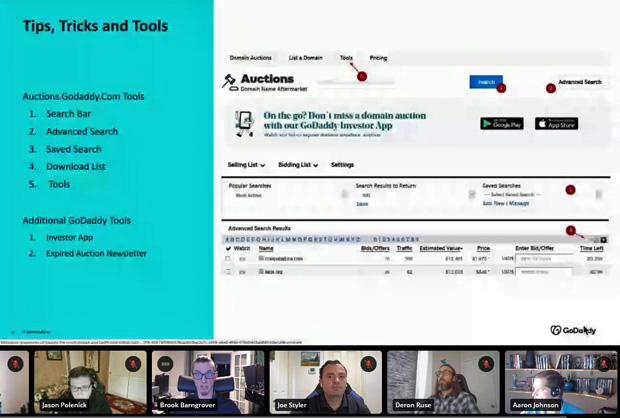Open the Tools menu item
Image resolution: width=620 pixels, height=418 pixels.
pos(346,58)
